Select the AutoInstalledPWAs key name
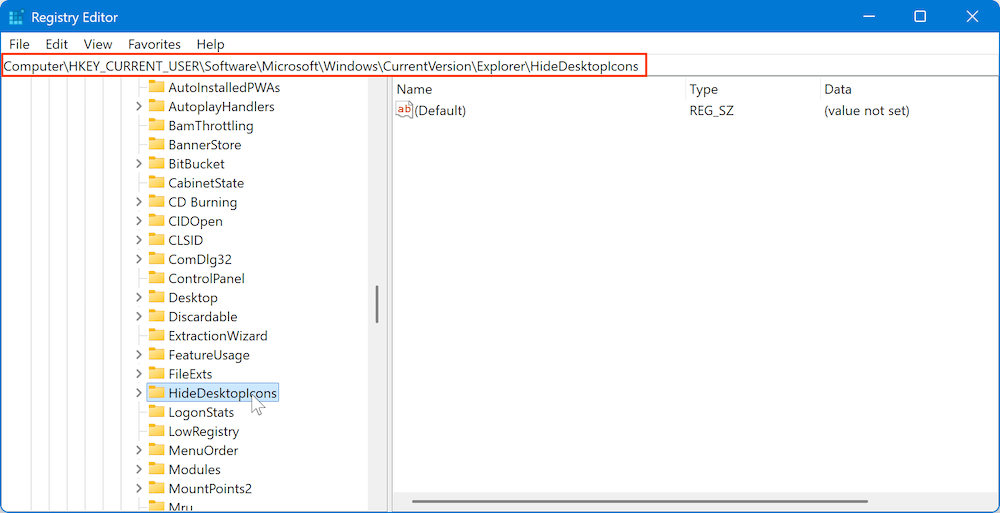 click(x=224, y=87)
